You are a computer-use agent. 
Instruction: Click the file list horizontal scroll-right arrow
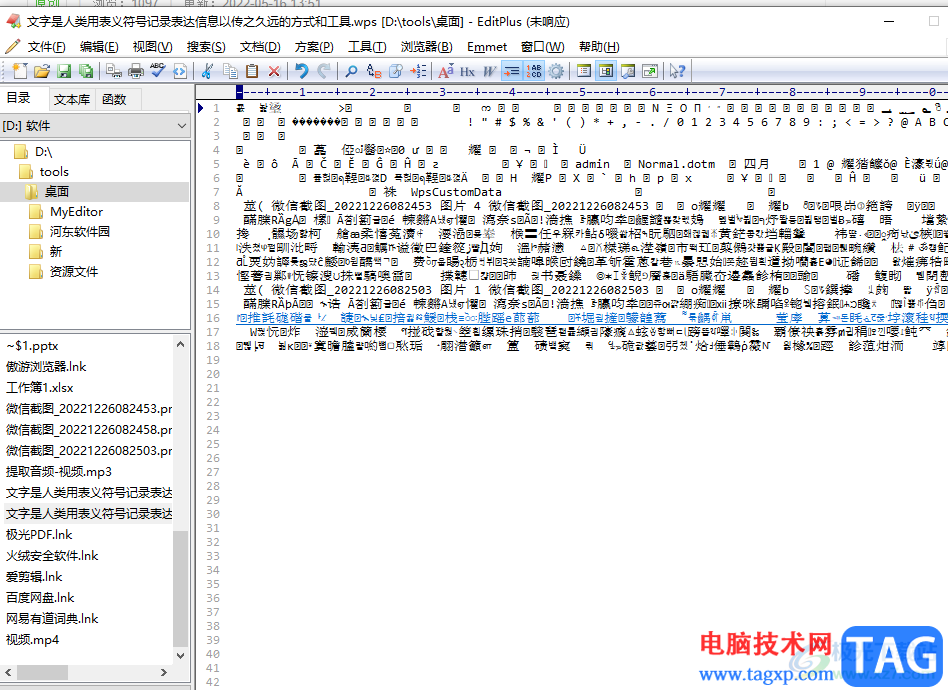[164, 672]
